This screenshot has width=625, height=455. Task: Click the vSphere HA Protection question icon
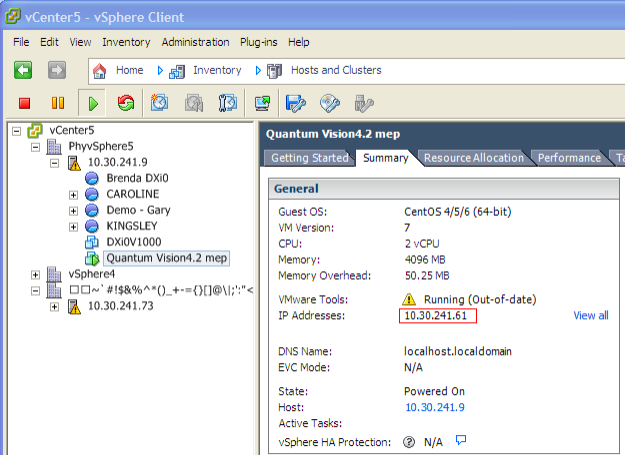pos(409,442)
